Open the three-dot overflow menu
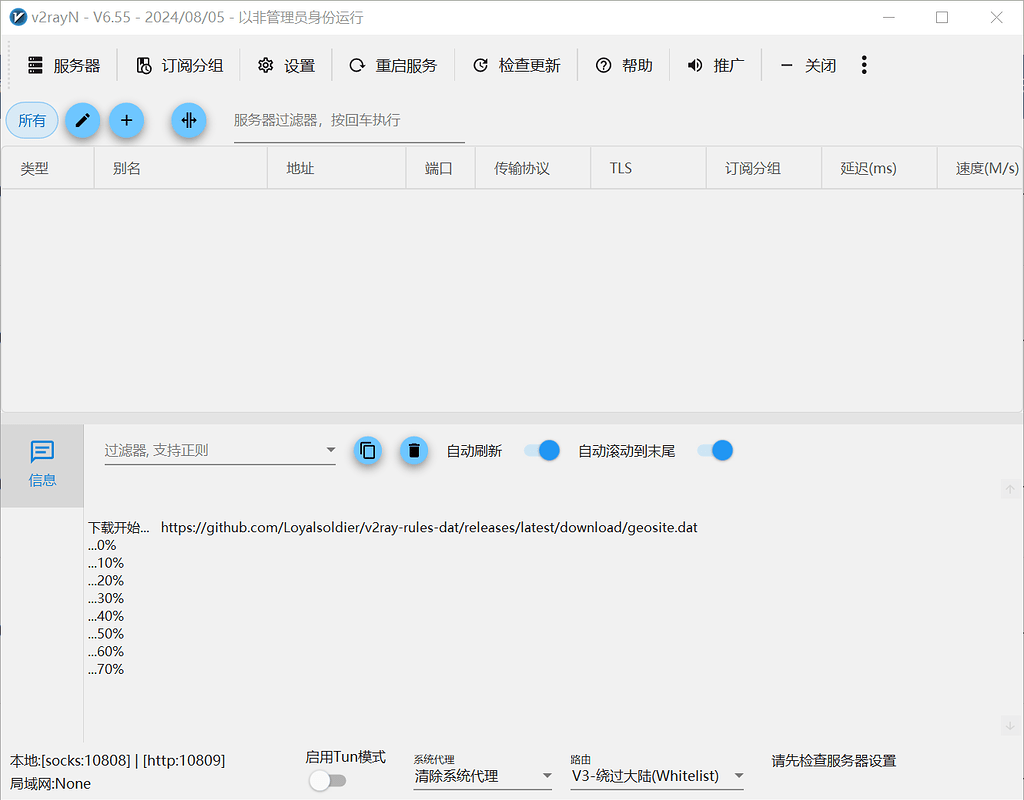The height and width of the screenshot is (800, 1024). pos(863,65)
